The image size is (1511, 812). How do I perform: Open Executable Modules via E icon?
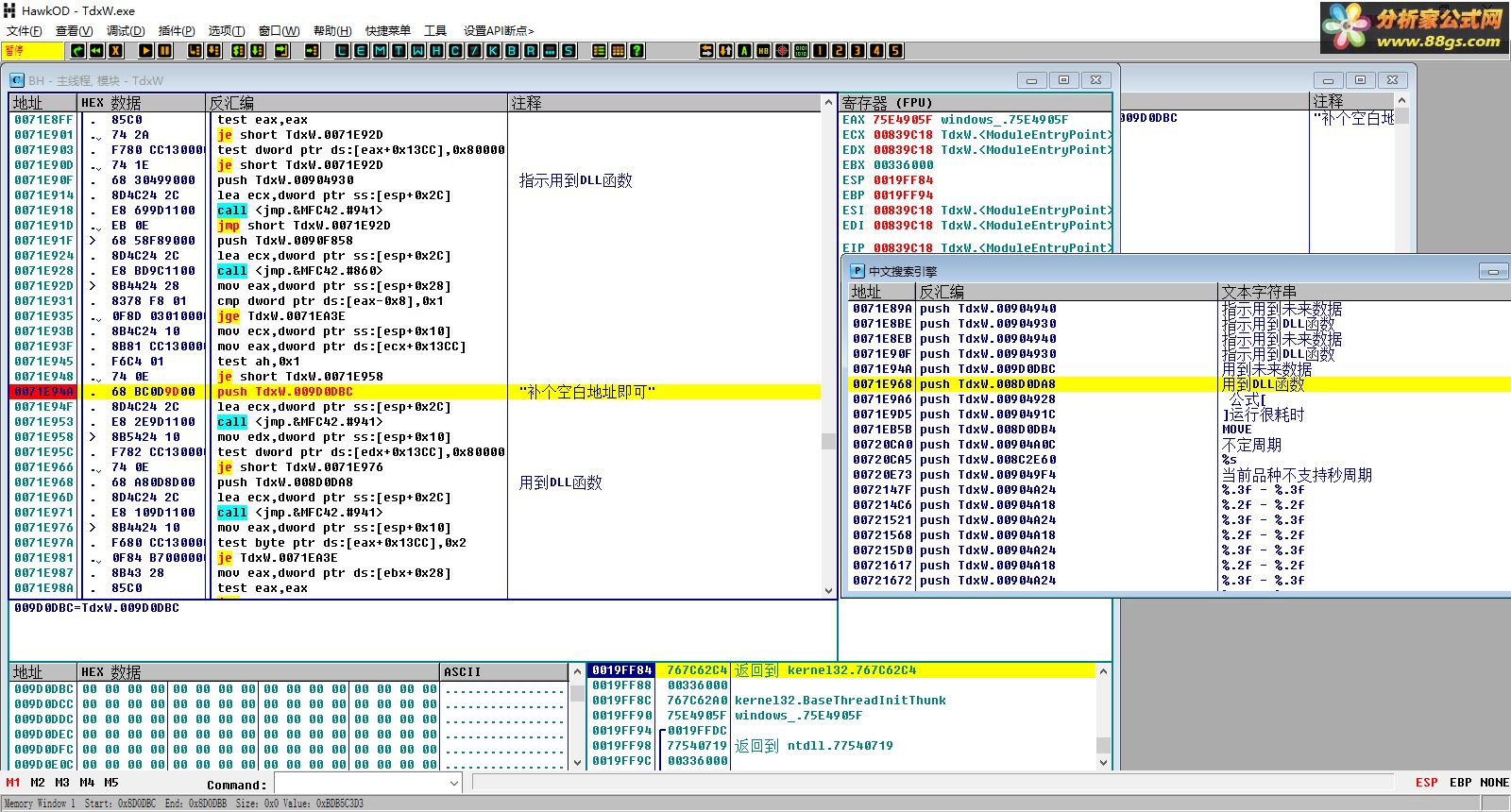point(361,51)
